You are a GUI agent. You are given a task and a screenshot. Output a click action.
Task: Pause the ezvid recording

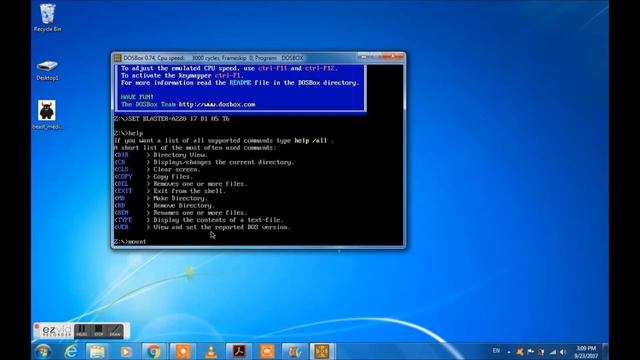82,331
